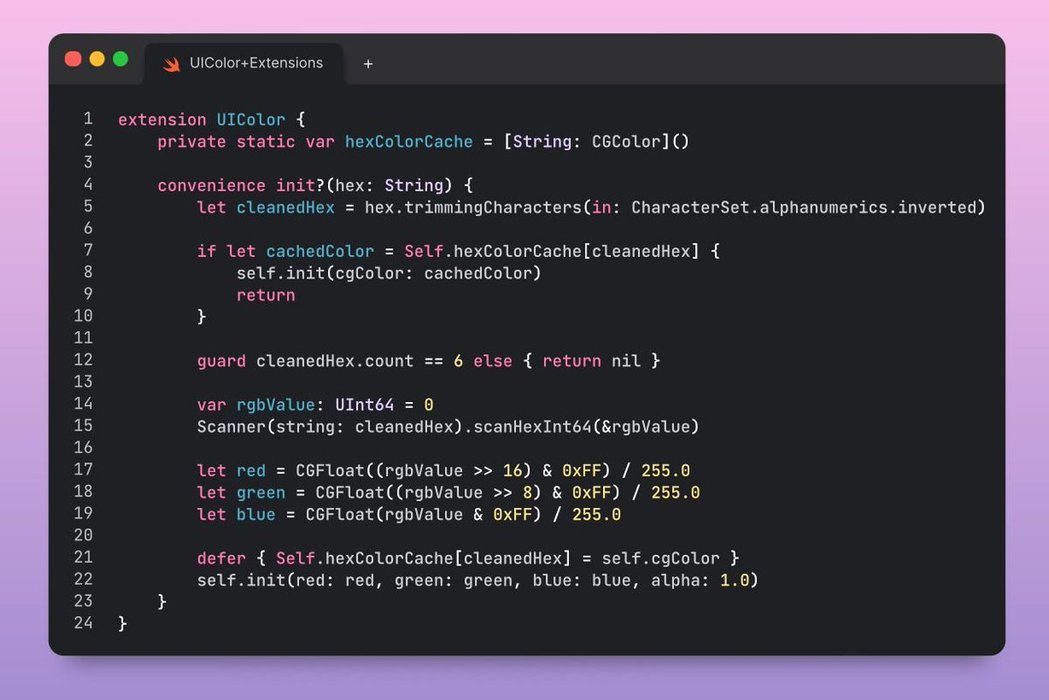Click 'trimmingCharacters' method on line 5
The width and height of the screenshot is (1049, 700).
493,207
